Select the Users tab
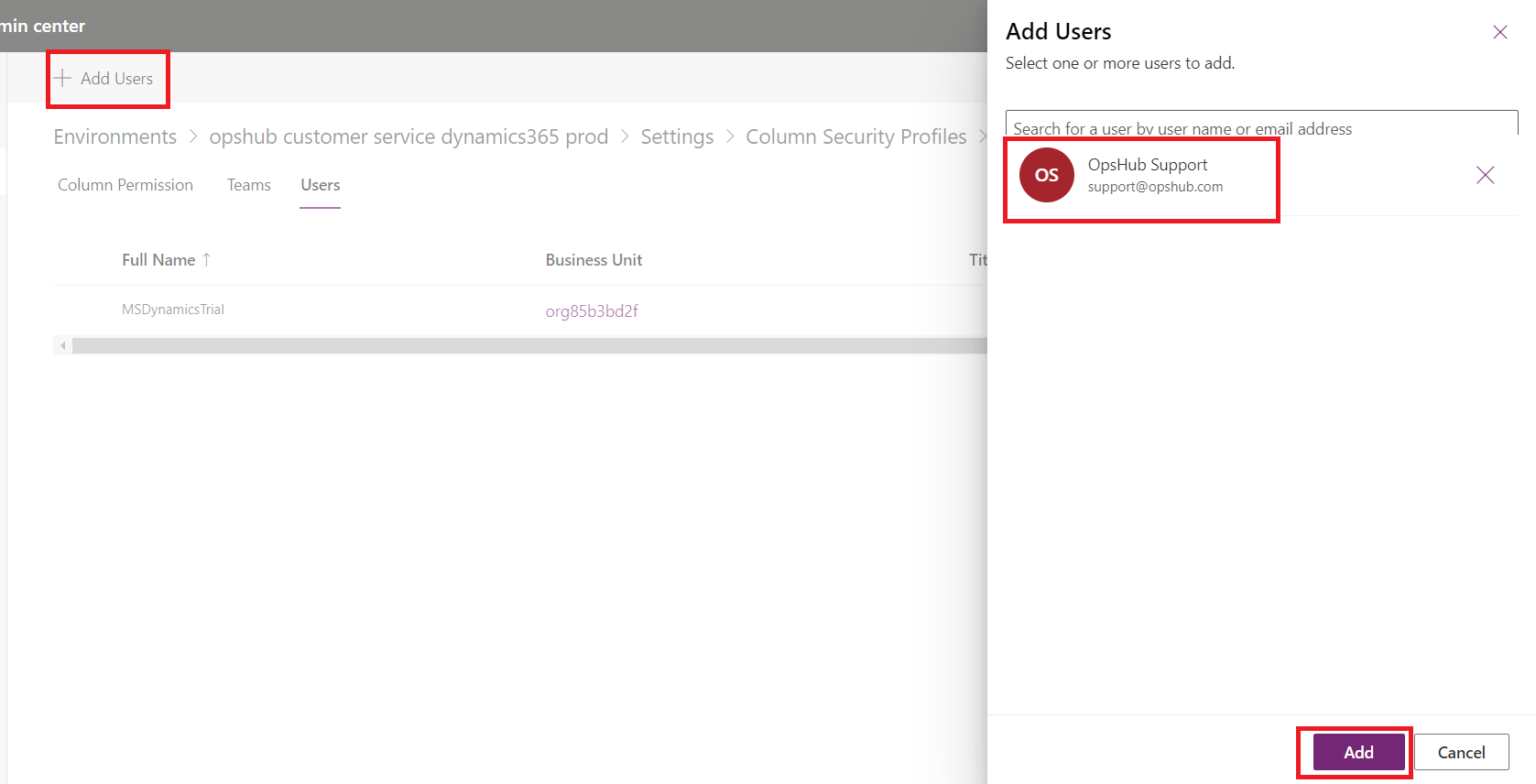Viewport: 1536px width, 784px height. click(x=320, y=185)
